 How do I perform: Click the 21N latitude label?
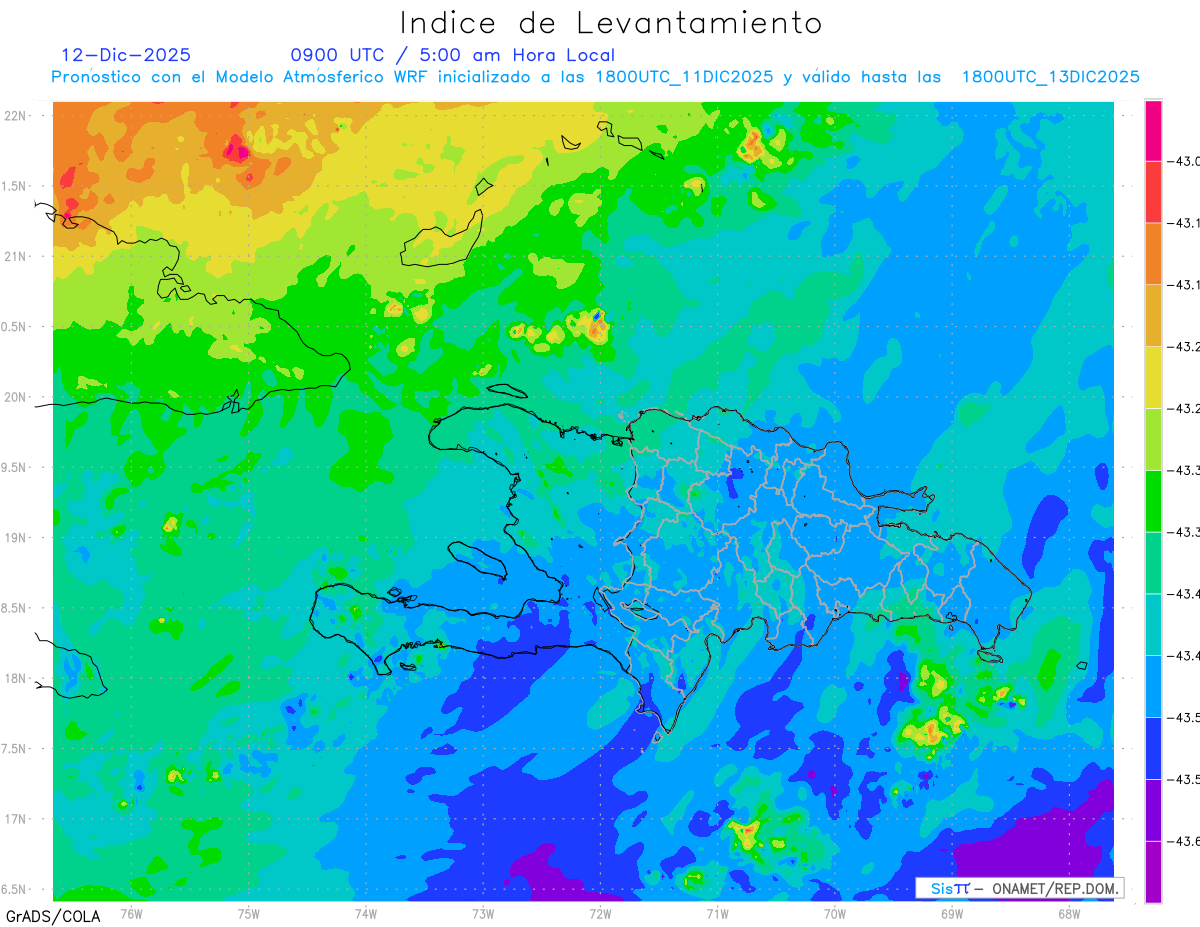pyautogui.click(x=14, y=256)
